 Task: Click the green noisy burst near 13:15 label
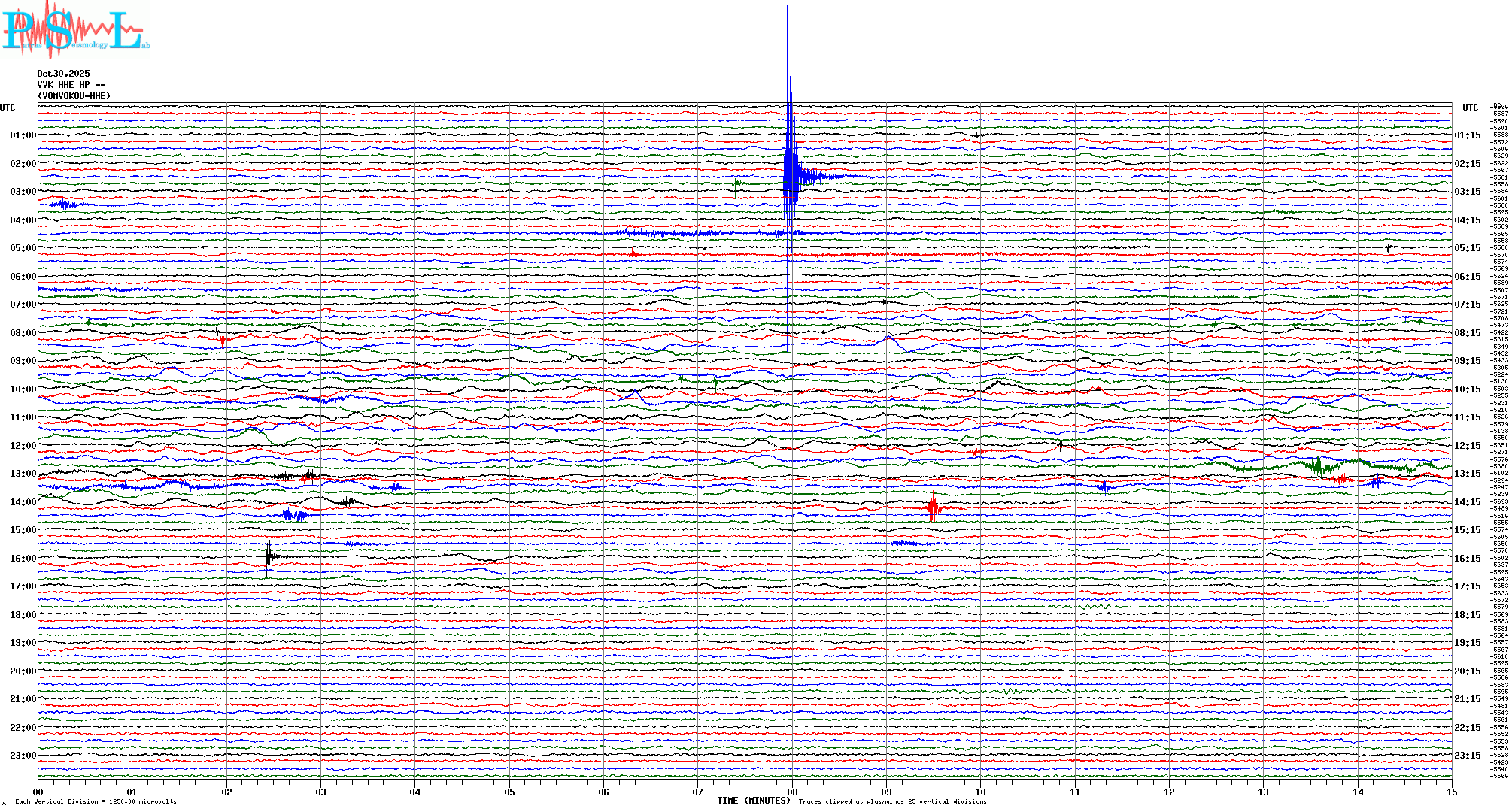click(x=1318, y=467)
